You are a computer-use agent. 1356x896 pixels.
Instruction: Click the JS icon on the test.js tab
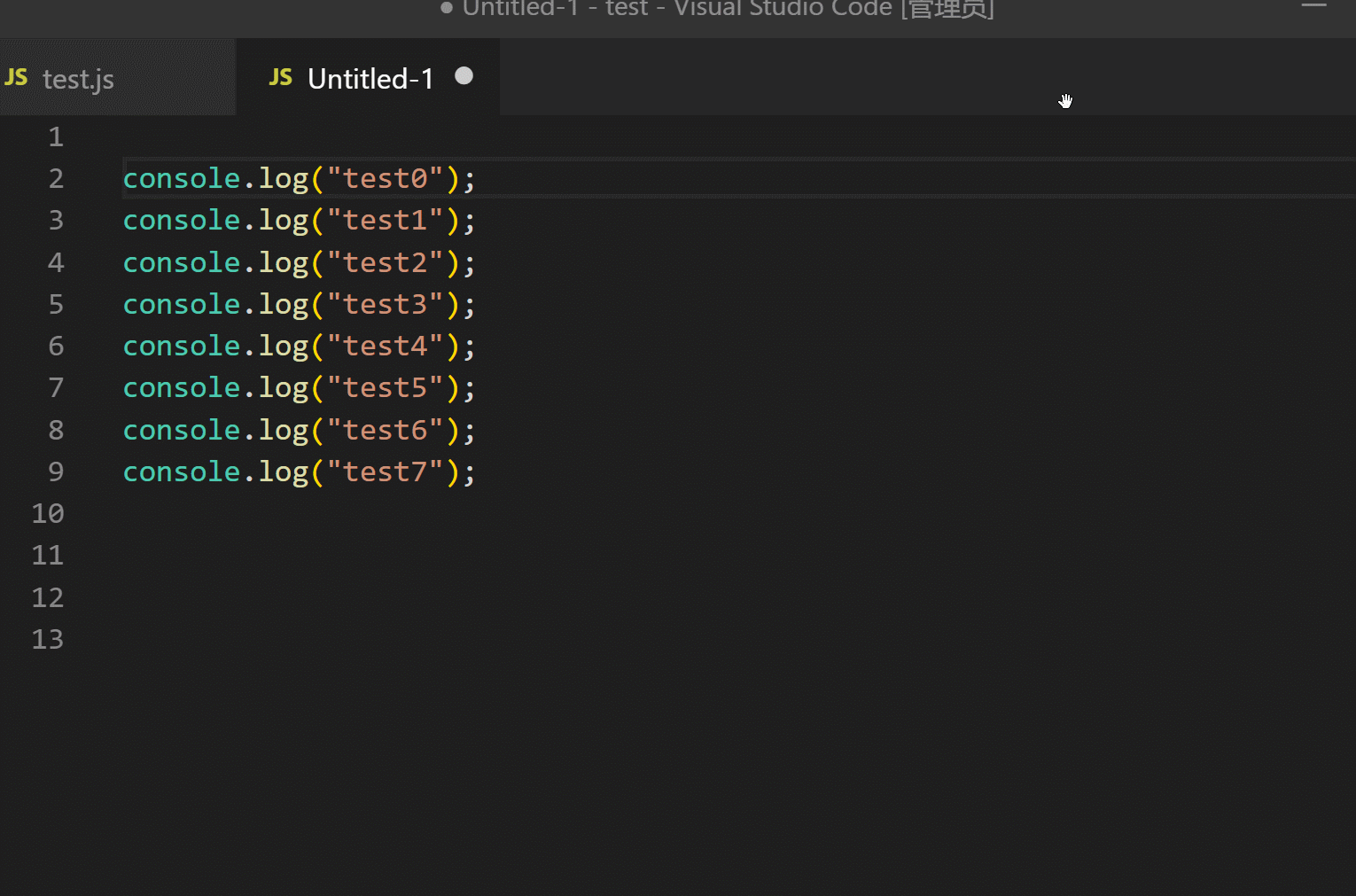16,78
